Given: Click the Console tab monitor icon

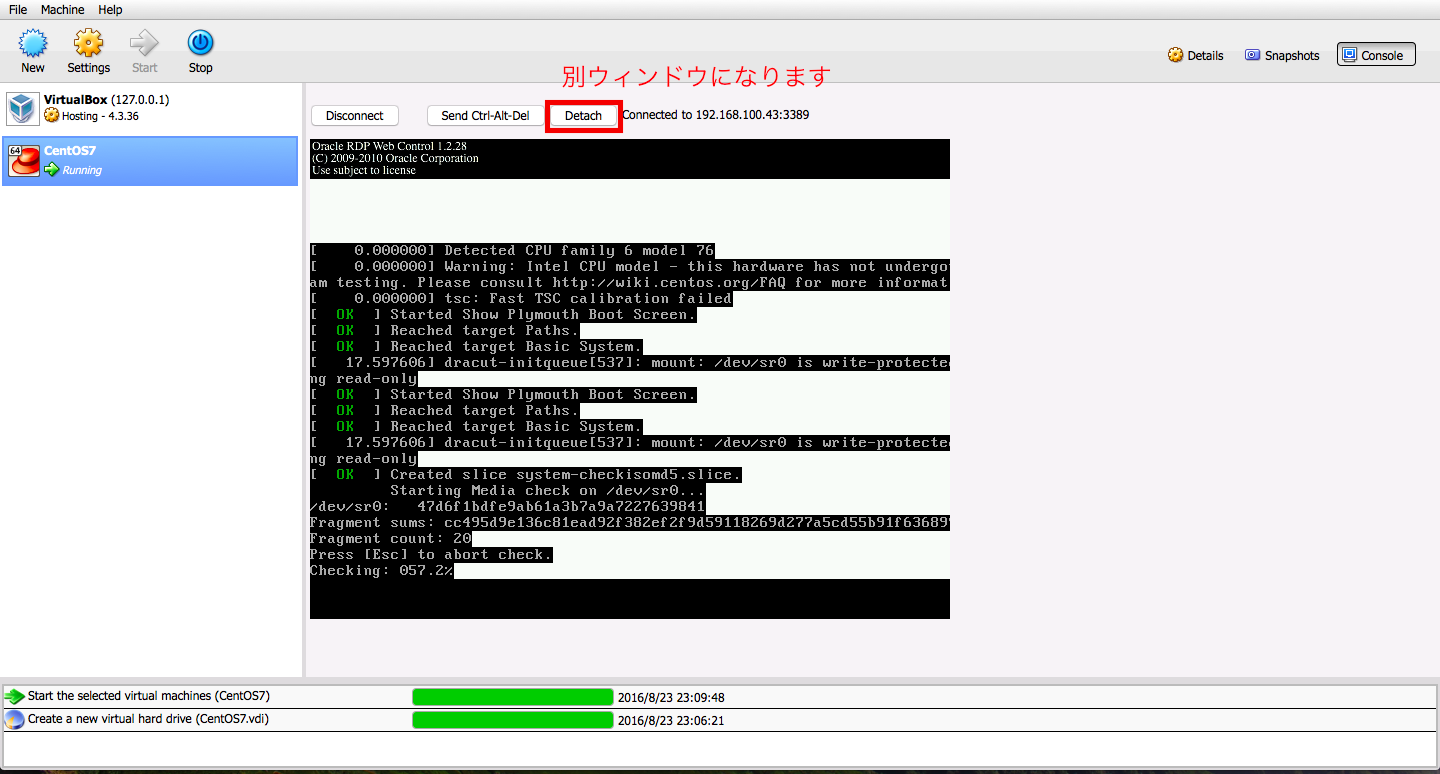Looking at the screenshot, I should click(1349, 55).
